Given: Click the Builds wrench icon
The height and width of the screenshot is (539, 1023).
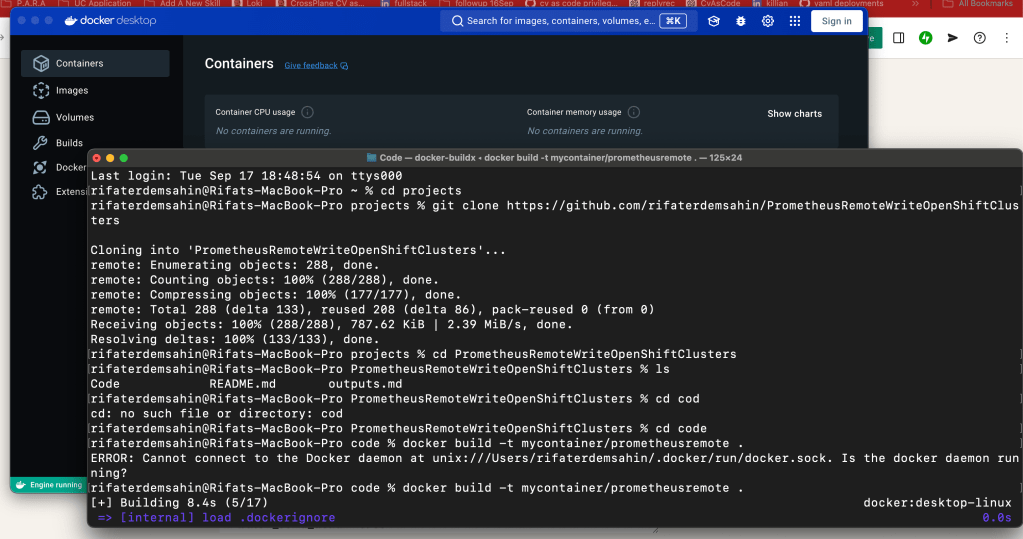Looking at the screenshot, I should (40, 143).
